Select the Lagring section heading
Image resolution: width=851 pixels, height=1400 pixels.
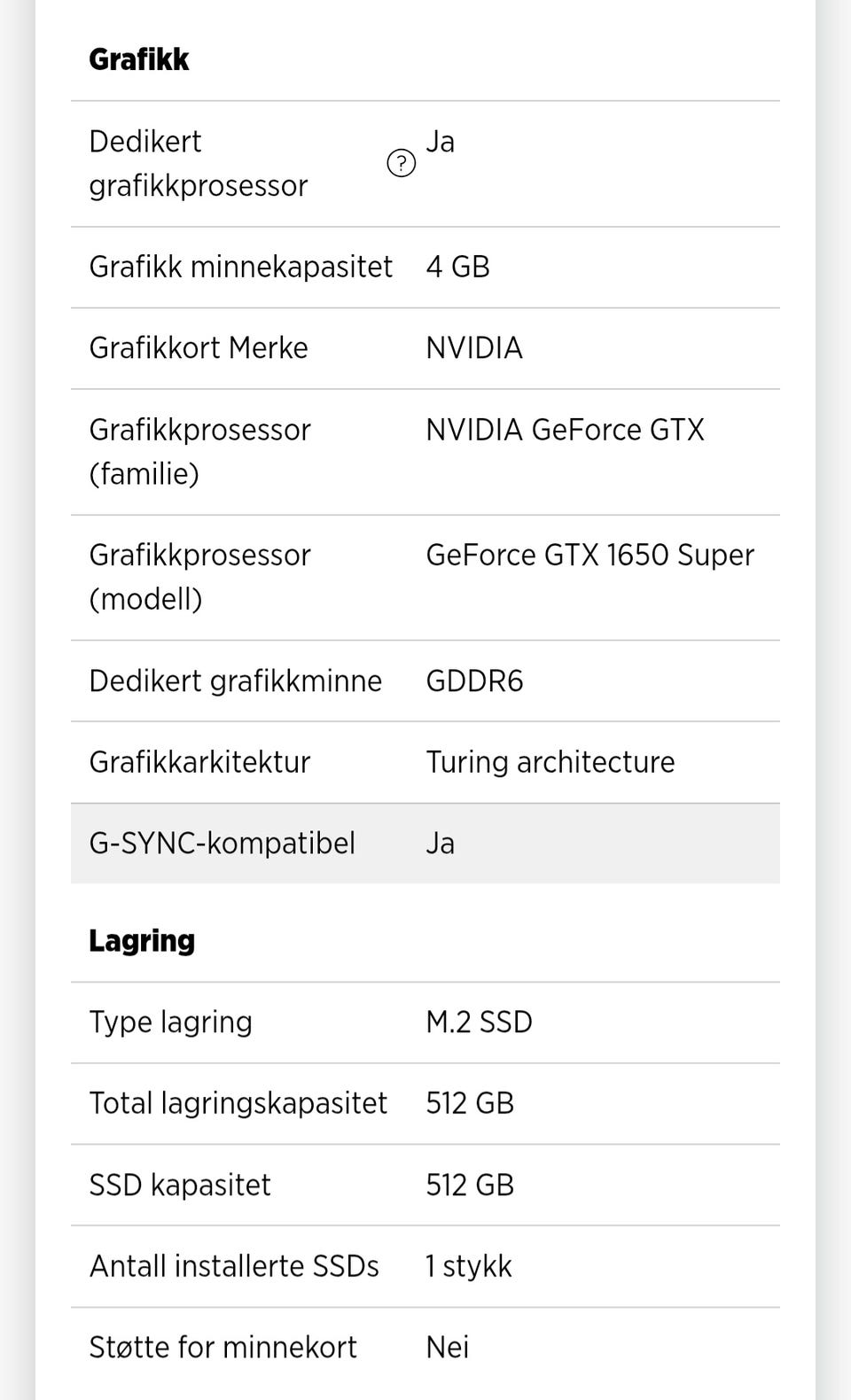(142, 940)
